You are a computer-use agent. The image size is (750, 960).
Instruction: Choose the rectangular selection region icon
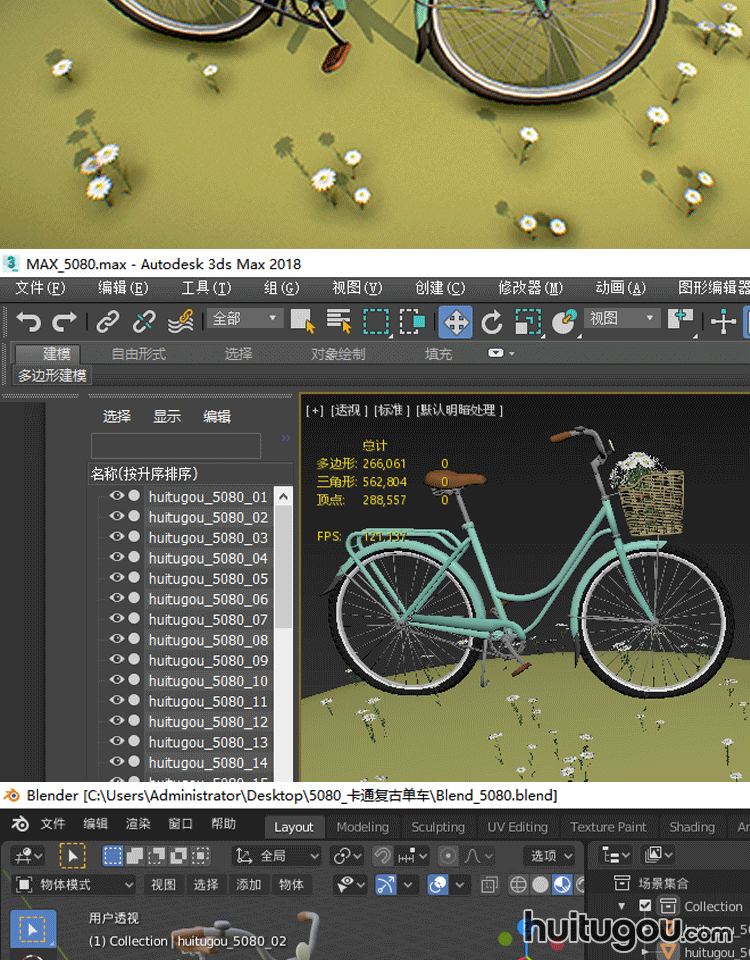click(x=376, y=321)
